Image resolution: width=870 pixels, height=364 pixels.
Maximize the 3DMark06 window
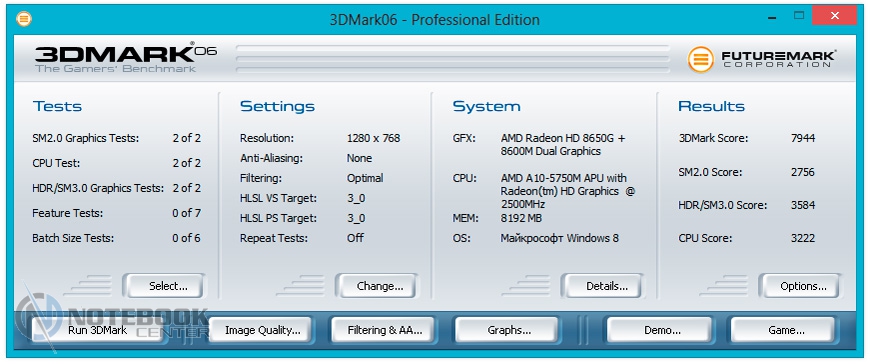click(798, 16)
